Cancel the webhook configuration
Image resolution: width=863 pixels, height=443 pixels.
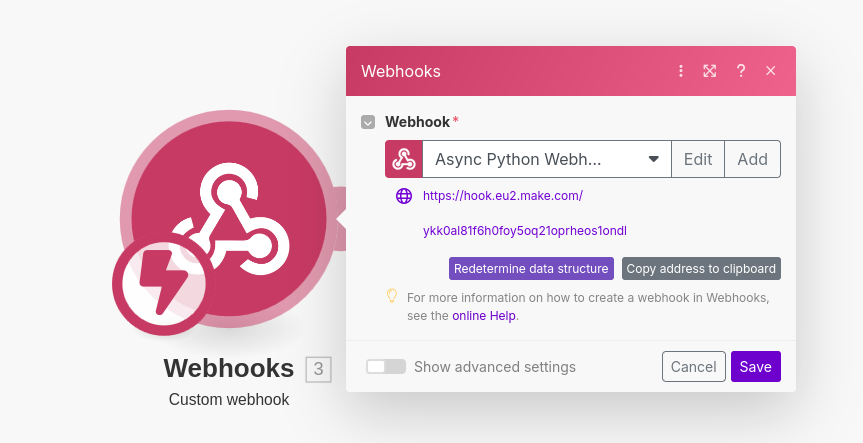click(x=693, y=367)
